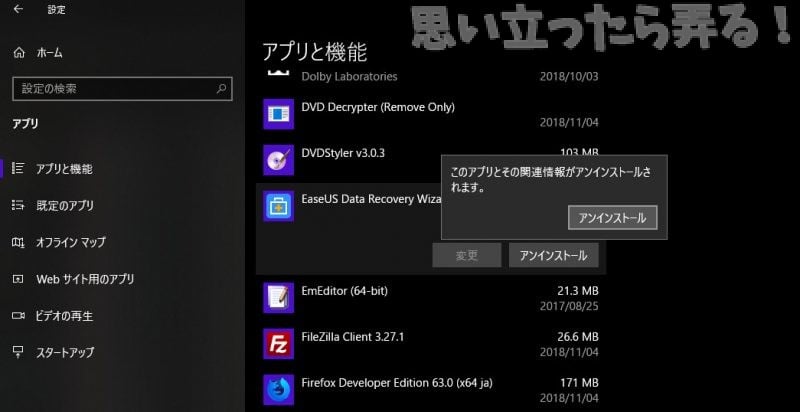The width and height of the screenshot is (800, 412).
Task: Click the startup sidebar icon
Action: point(18,352)
